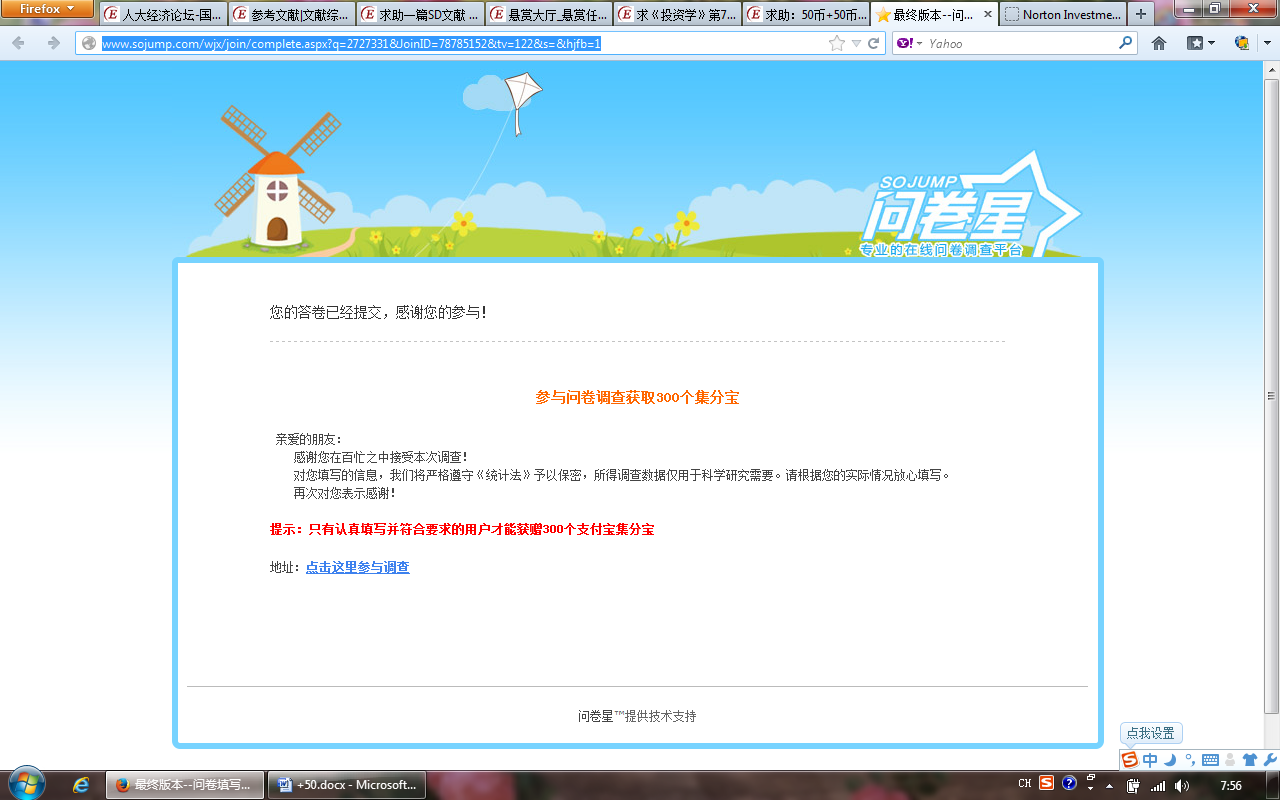Open the IME soft keyboard icon
This screenshot has height=800, width=1280.
pyautogui.click(x=1210, y=760)
